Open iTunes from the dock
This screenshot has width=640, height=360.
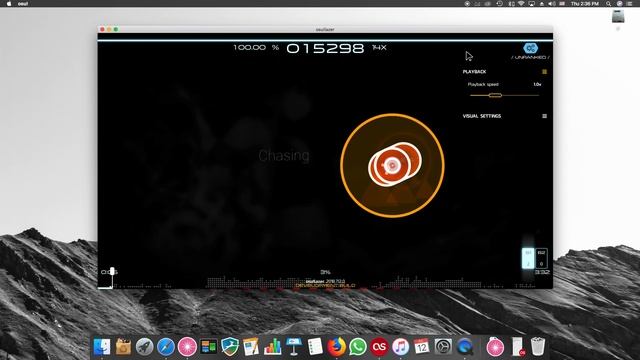click(x=400, y=347)
